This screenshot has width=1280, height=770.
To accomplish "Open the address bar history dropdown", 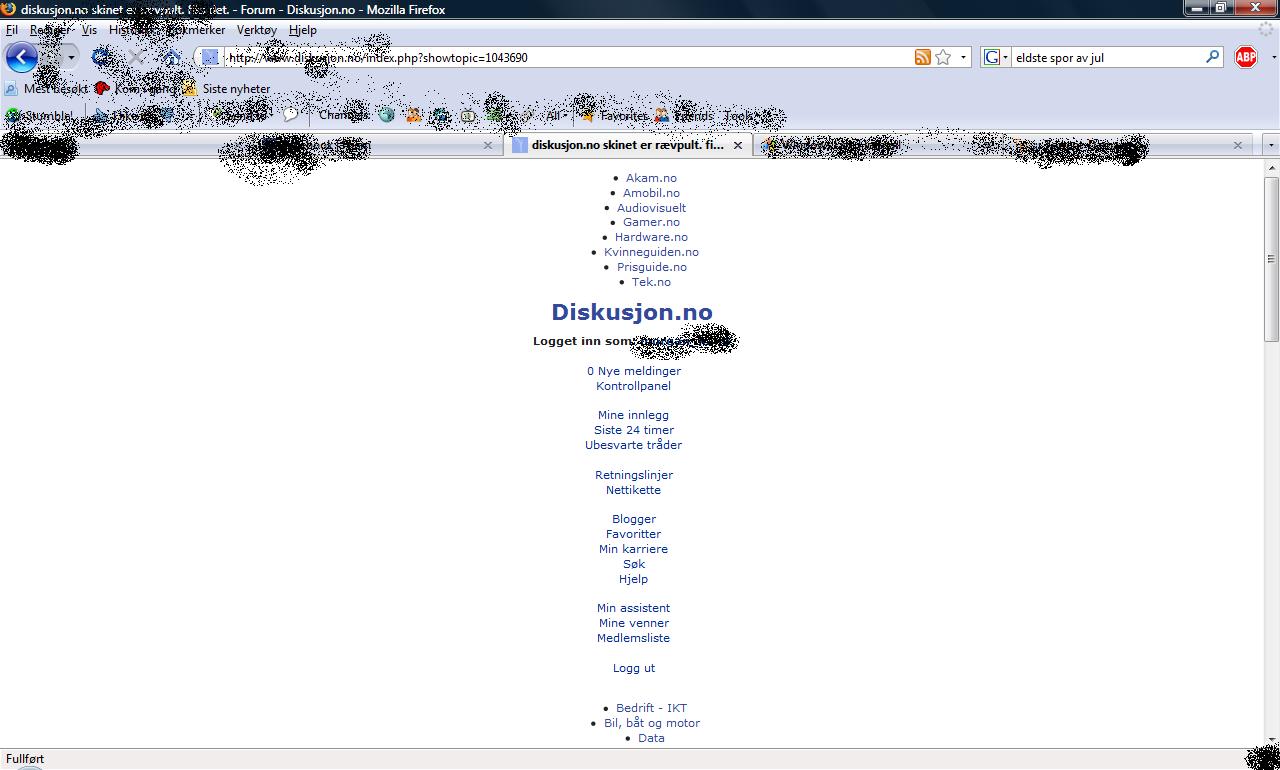I will coord(964,57).
